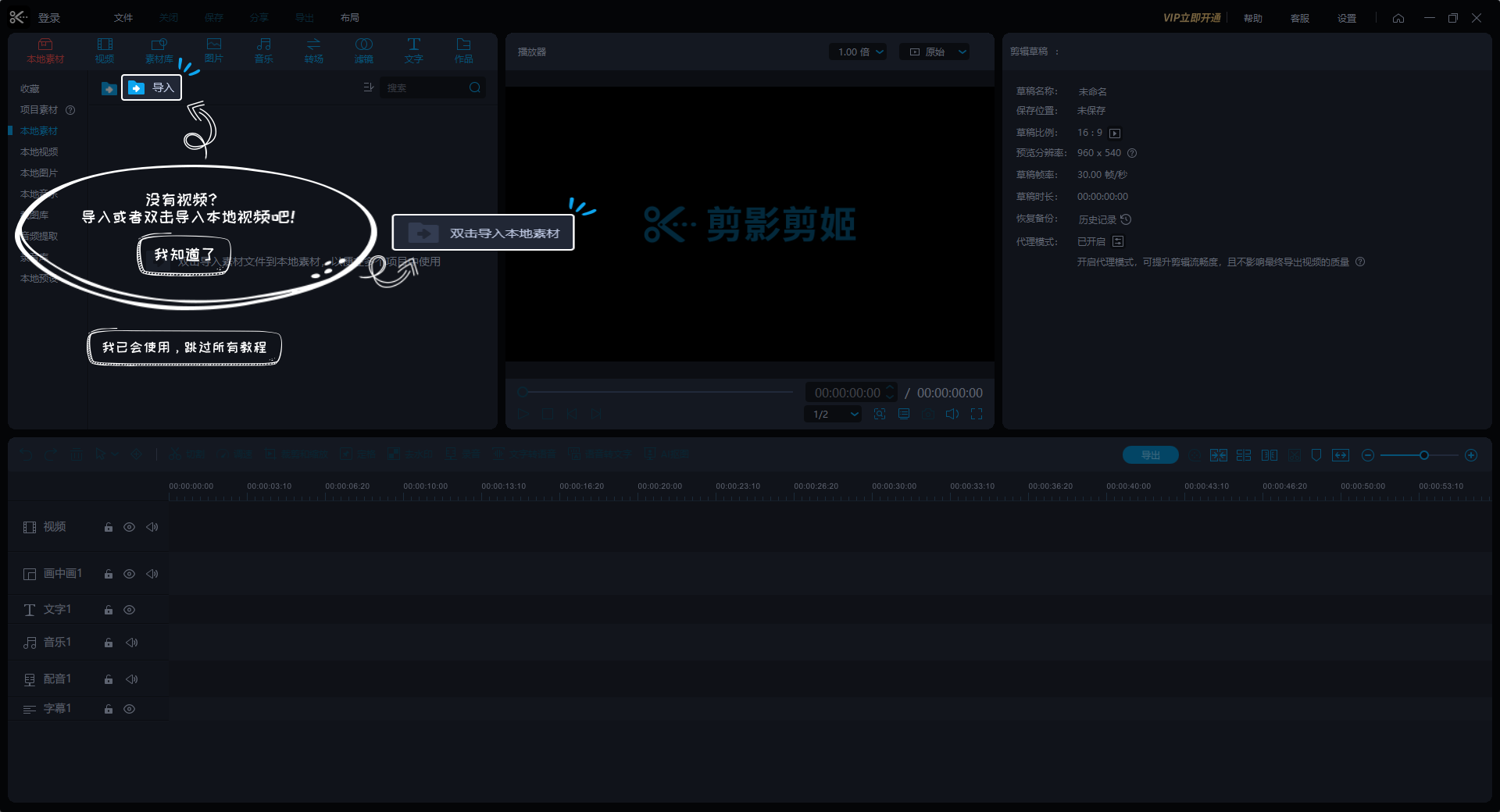Click the proxy mode help icon
Viewport: 1500px width, 812px height.
coord(1360,262)
